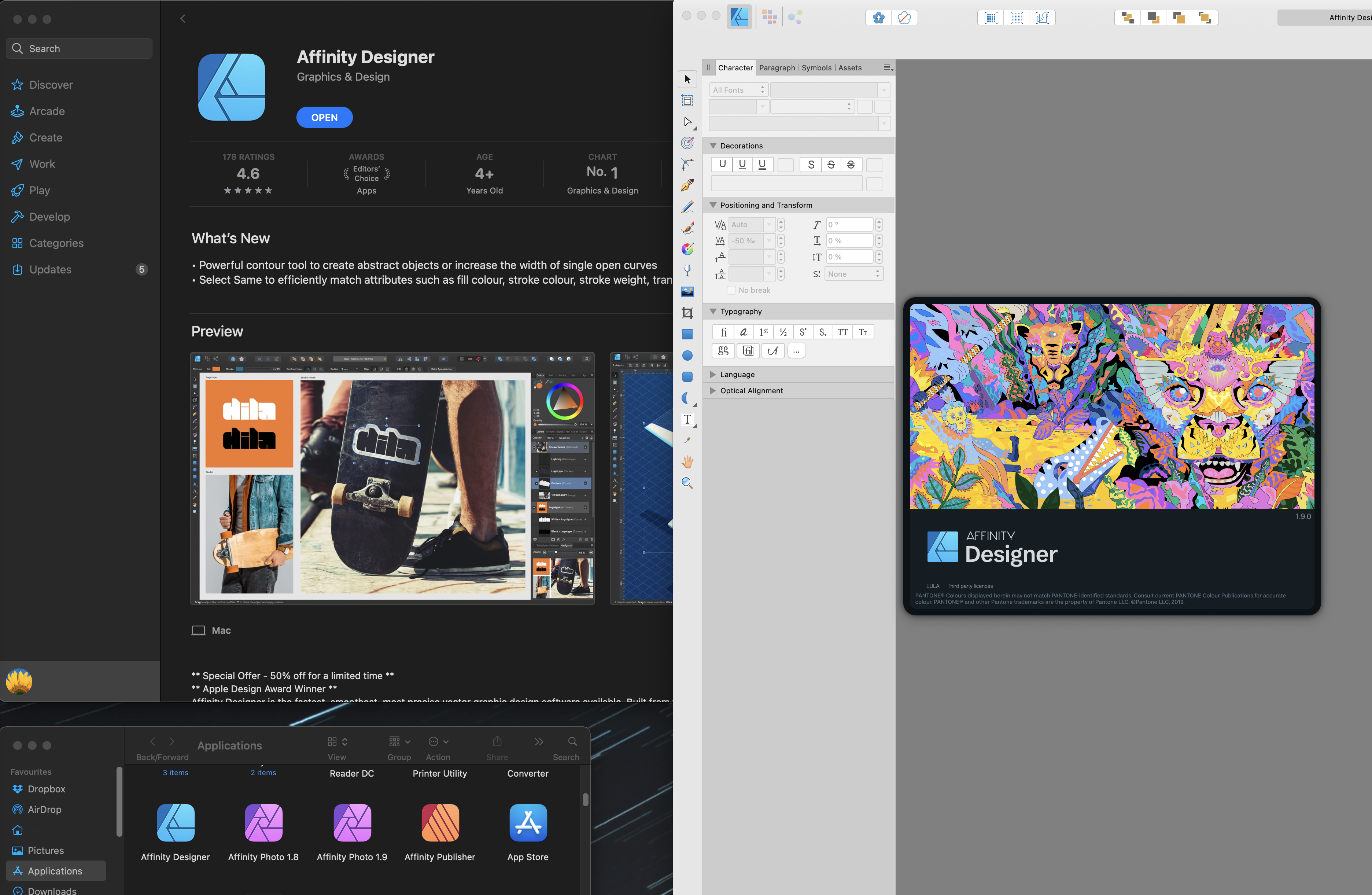Collapse the Decorations section

[713, 146]
